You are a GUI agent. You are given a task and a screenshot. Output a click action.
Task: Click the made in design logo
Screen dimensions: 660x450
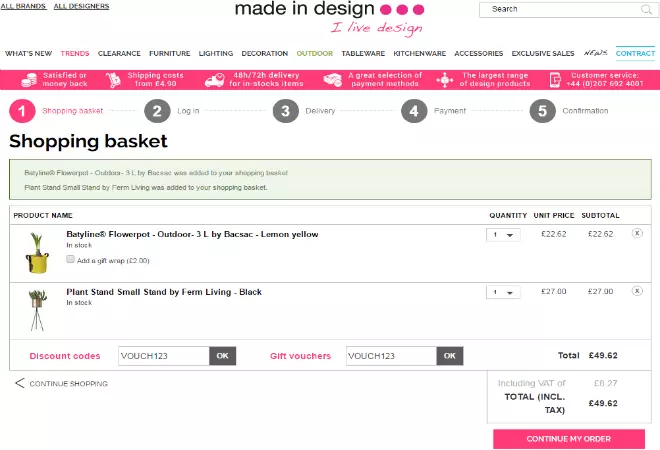click(329, 18)
